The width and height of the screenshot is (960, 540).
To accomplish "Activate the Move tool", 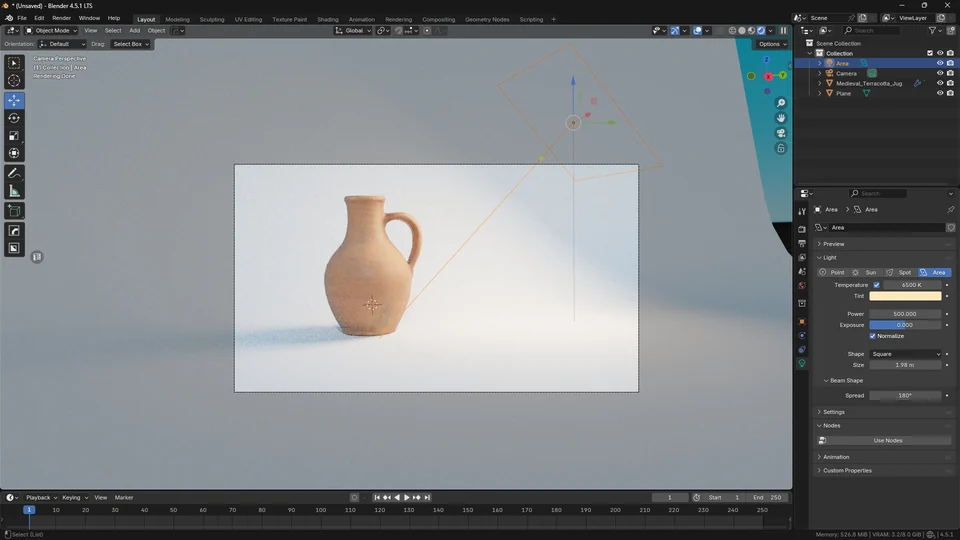I will (x=14, y=100).
